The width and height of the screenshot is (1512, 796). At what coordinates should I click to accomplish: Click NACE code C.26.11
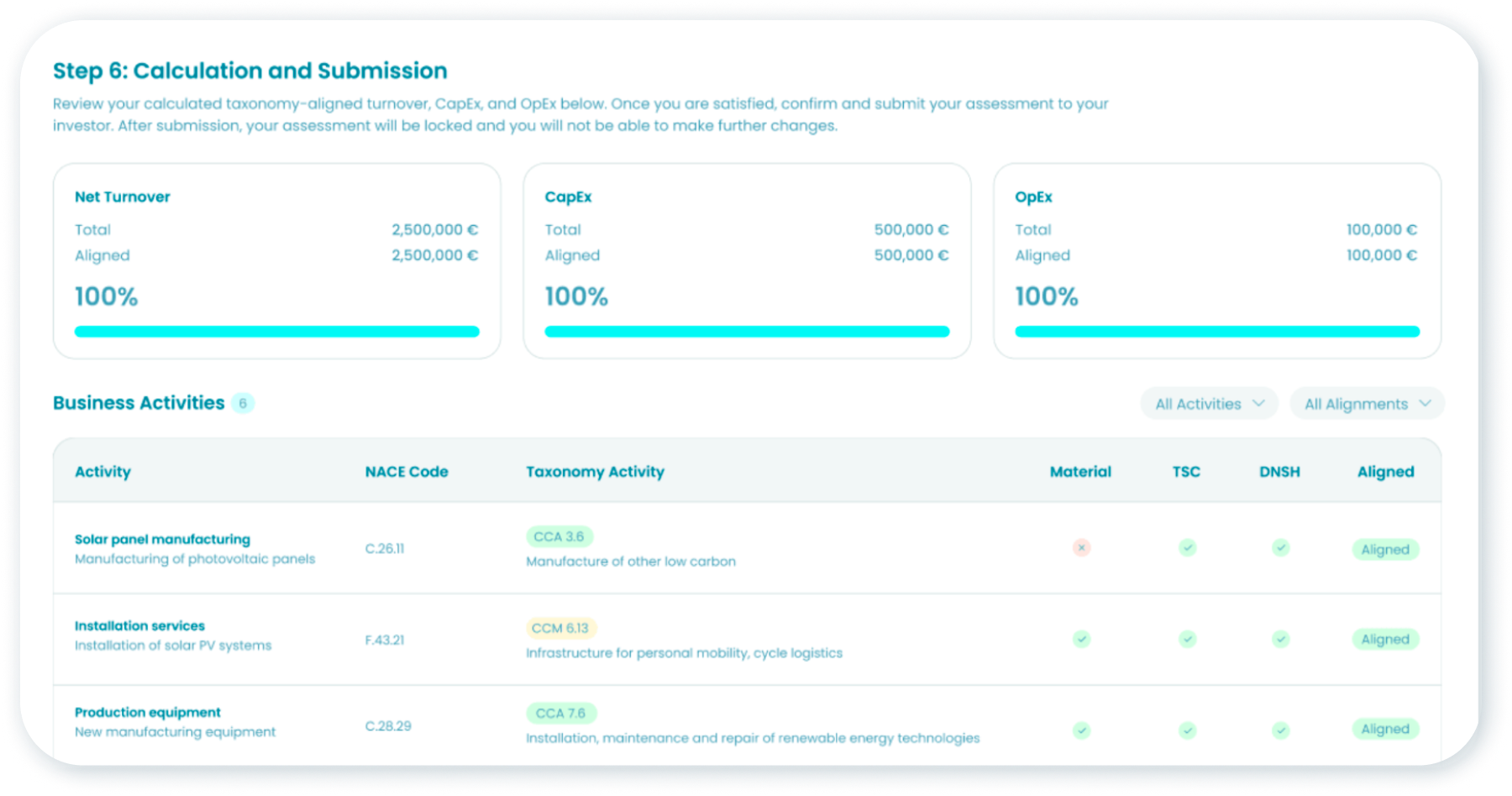[x=385, y=548]
